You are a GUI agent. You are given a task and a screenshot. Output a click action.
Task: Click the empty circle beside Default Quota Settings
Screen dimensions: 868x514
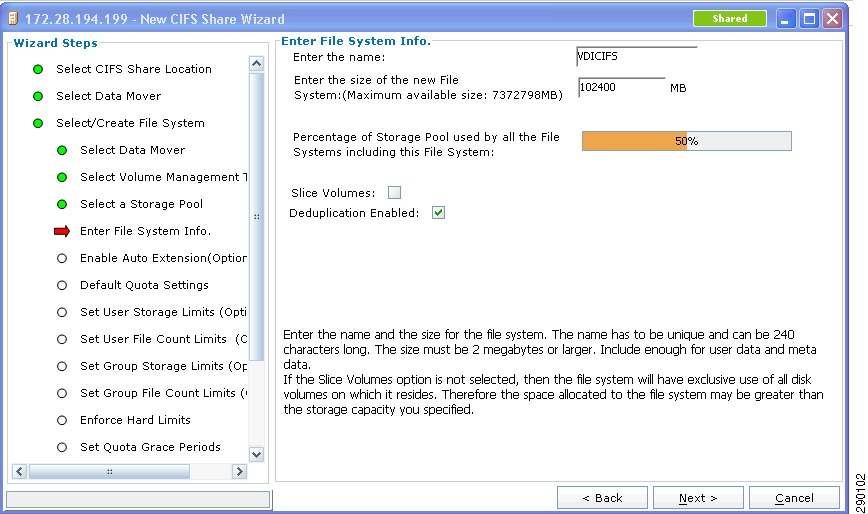tap(62, 285)
